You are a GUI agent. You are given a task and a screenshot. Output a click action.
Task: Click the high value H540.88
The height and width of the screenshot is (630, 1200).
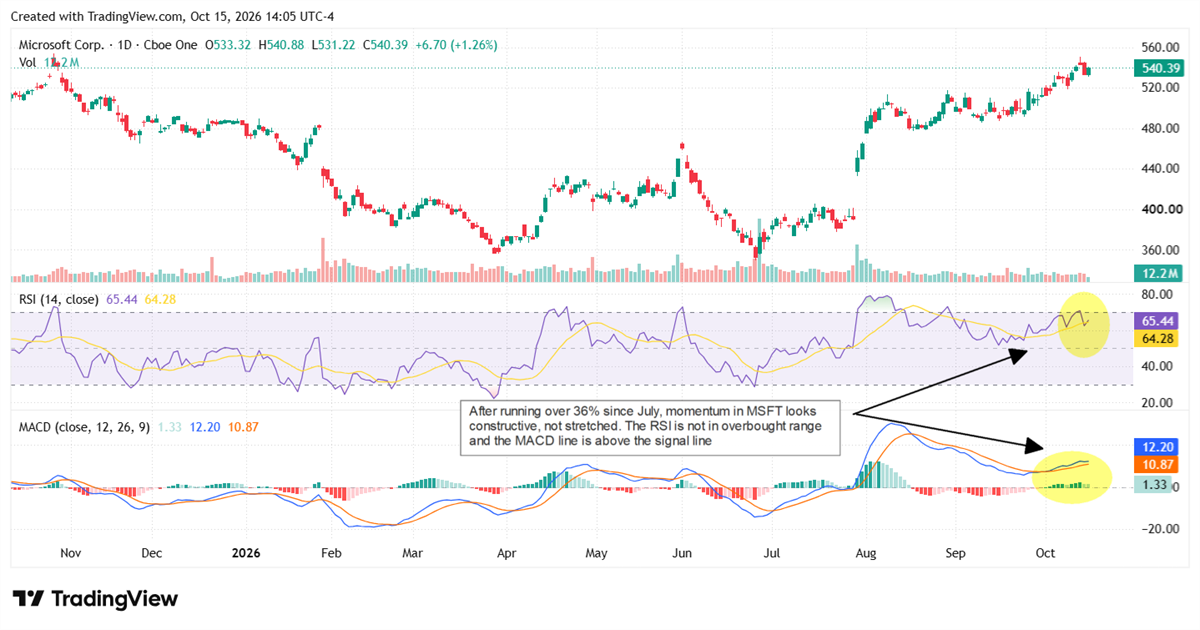pyautogui.click(x=283, y=45)
